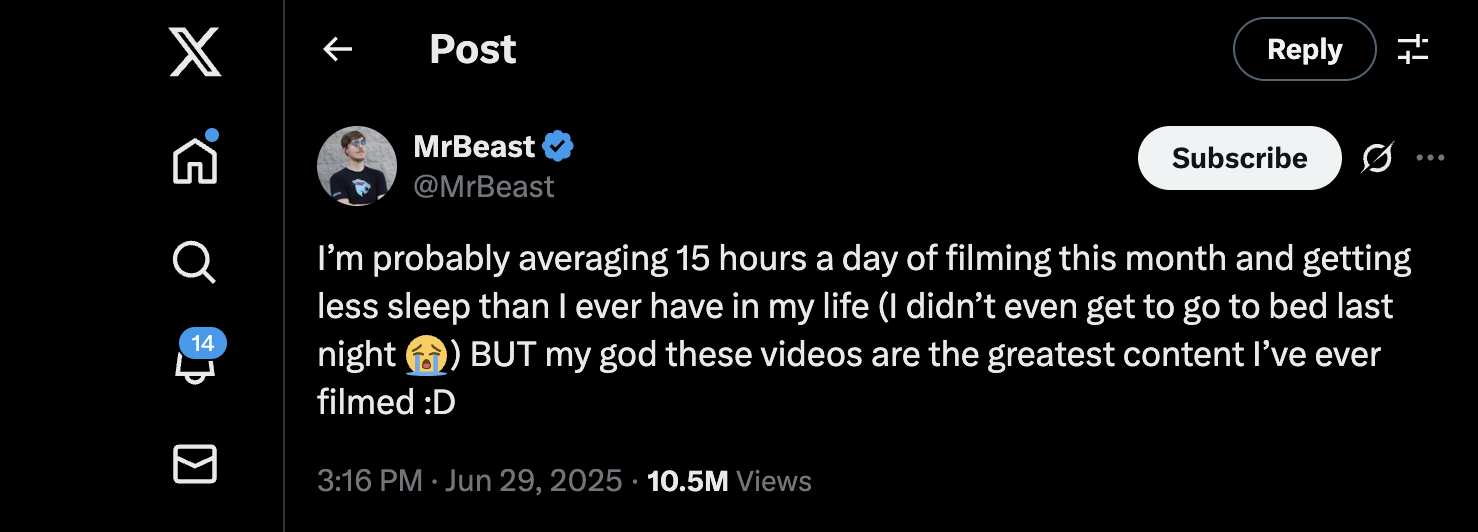Click the Post heading at the top
The image size is (1478, 532).
[x=473, y=49]
